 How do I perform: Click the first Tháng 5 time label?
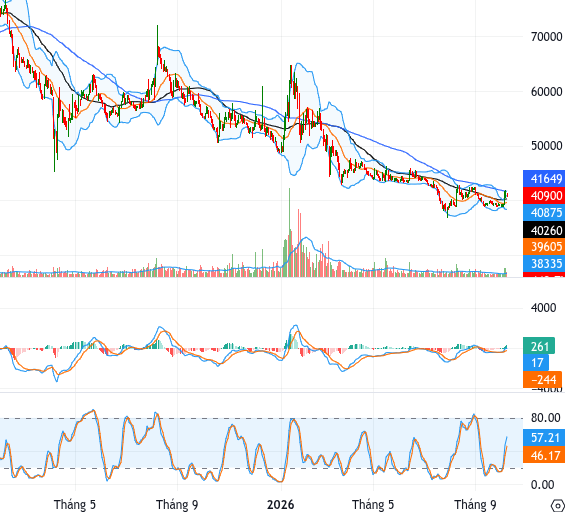(75, 504)
